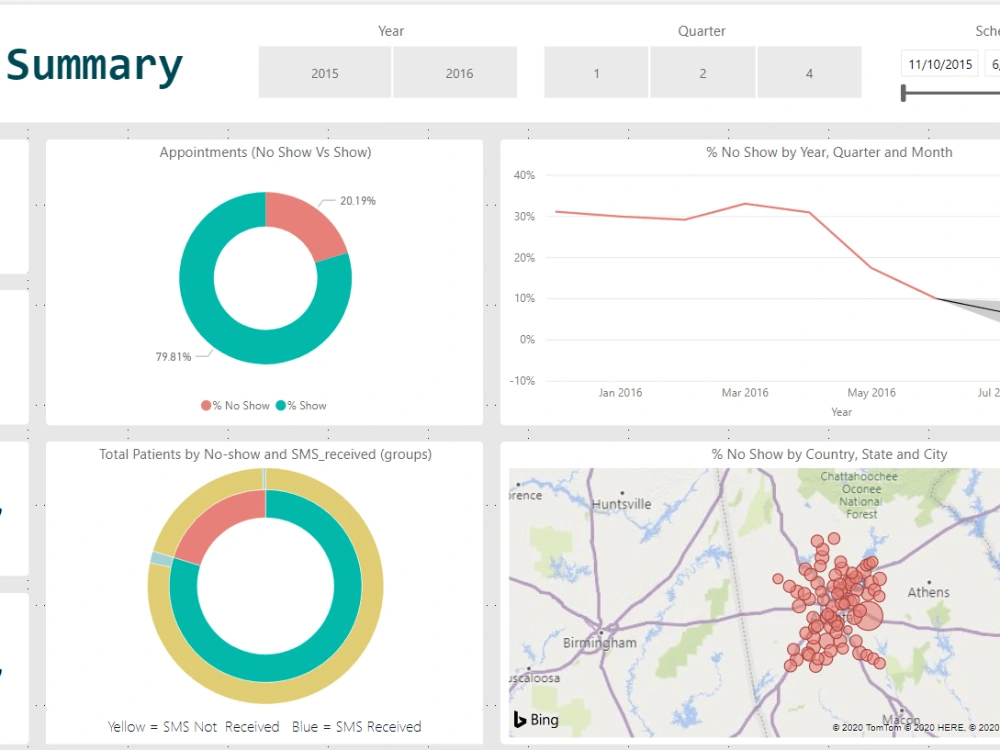Image resolution: width=1000 pixels, height=750 pixels.
Task: Toggle the "% Show" legend entry off
Action: point(302,405)
